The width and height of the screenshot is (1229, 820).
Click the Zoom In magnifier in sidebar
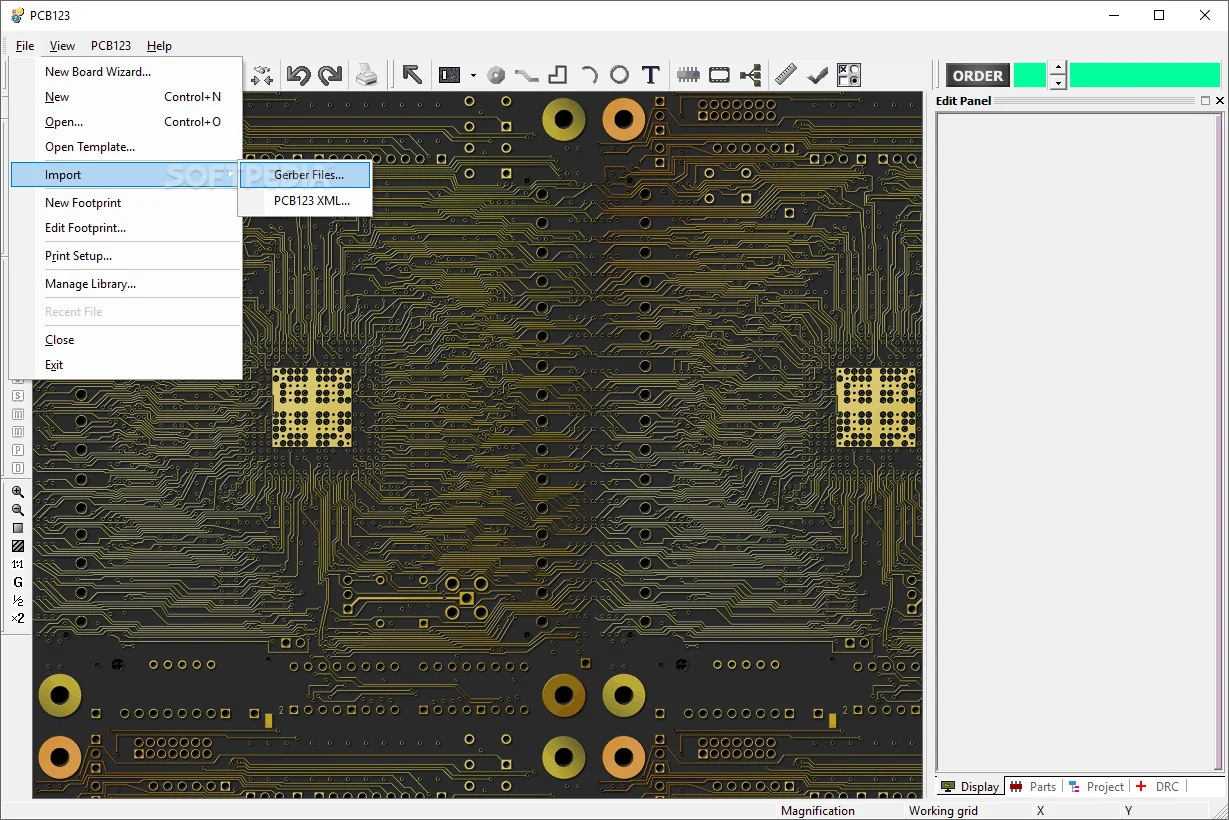pyautogui.click(x=17, y=492)
